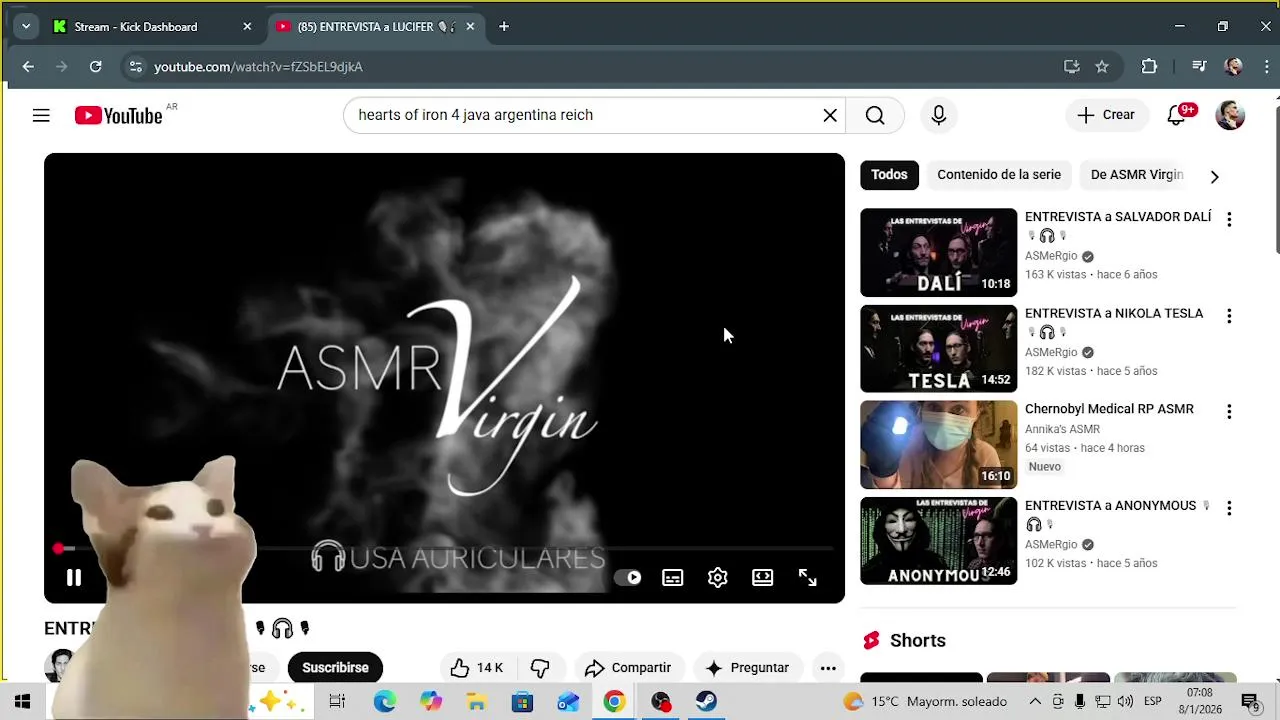Open Steam from the taskbar
The image size is (1280, 720).
coord(707,702)
